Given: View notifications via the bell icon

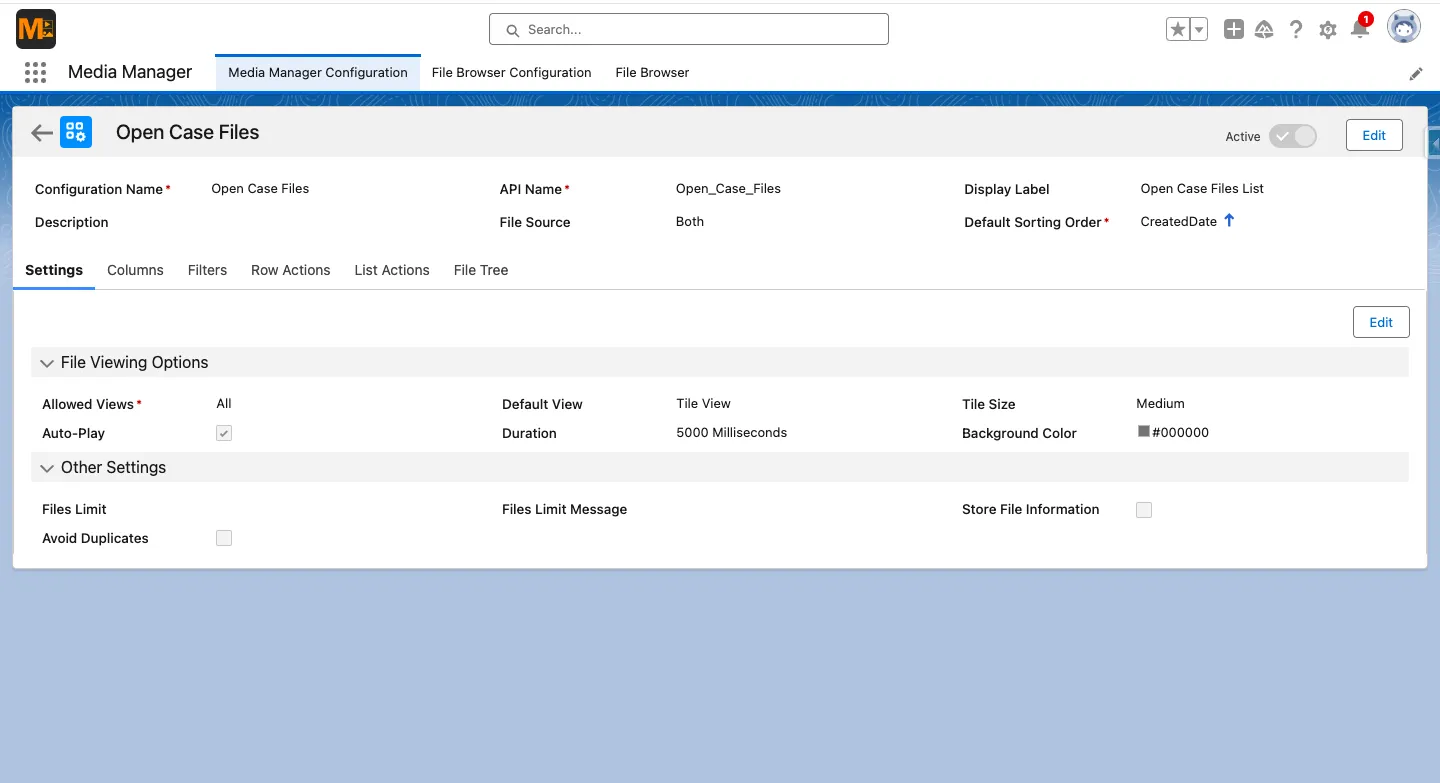Looking at the screenshot, I should 1360,29.
